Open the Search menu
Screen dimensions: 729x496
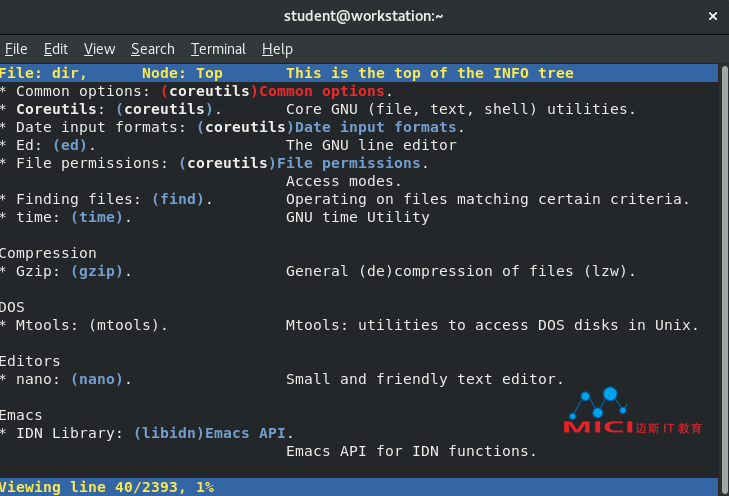[x=152, y=49]
